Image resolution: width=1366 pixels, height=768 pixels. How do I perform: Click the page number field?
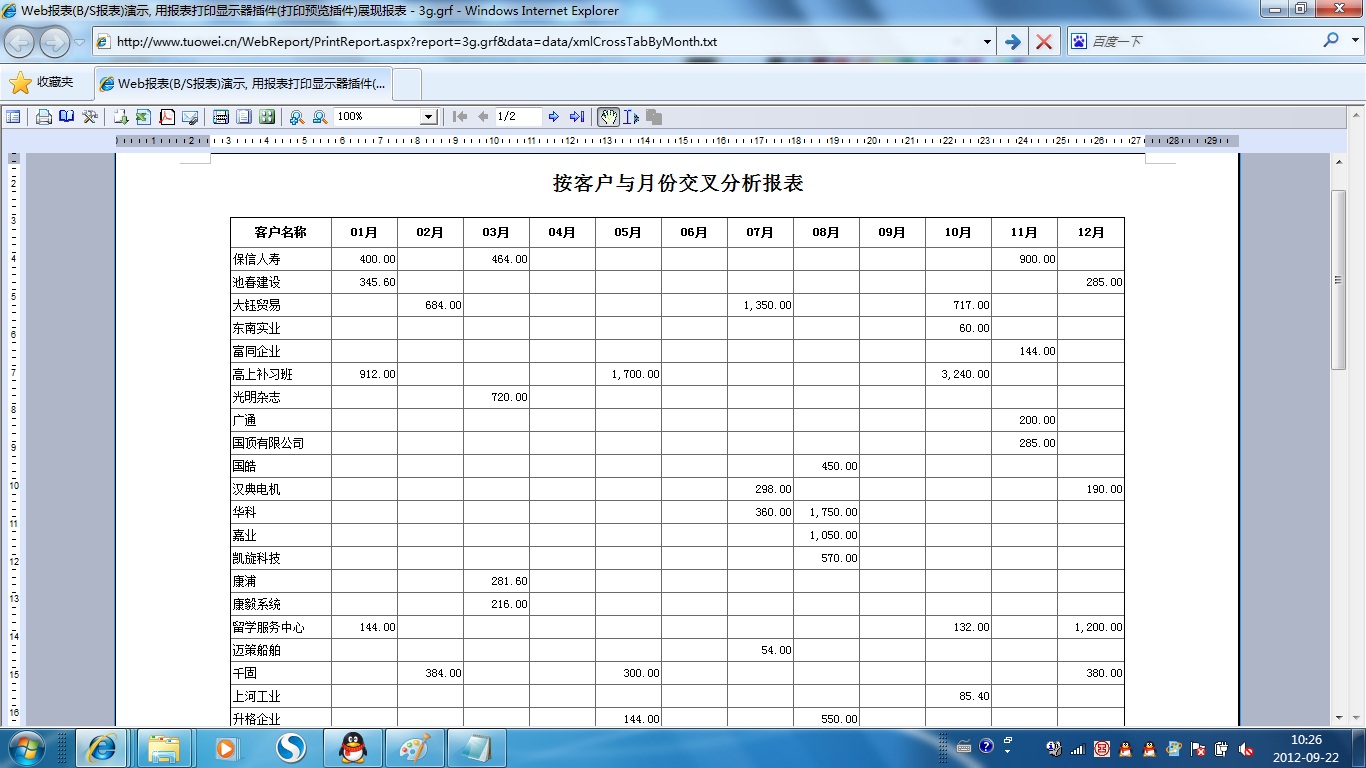[x=517, y=117]
